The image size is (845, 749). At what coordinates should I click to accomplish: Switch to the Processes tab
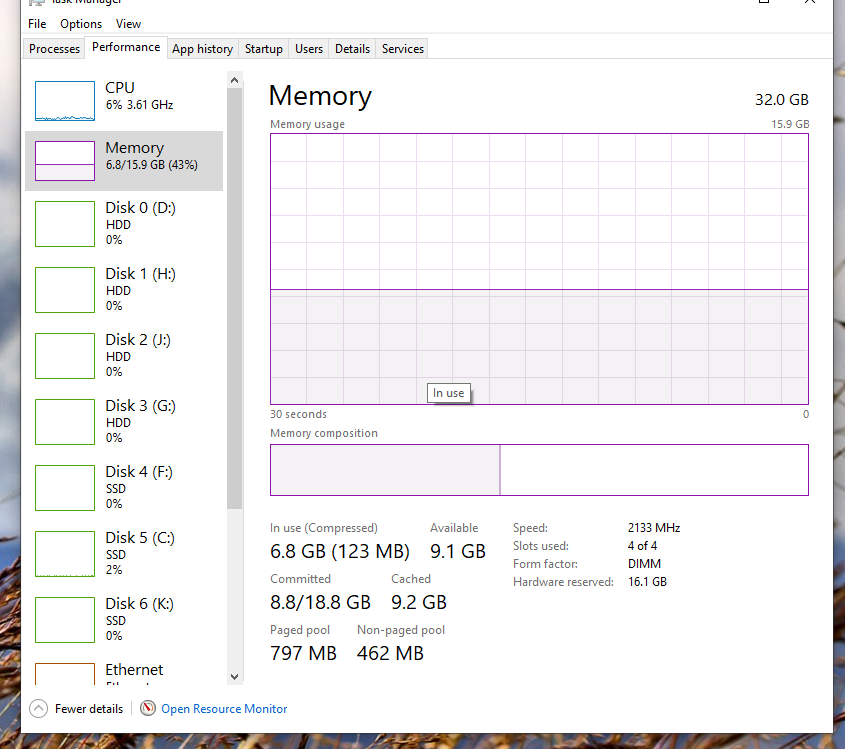point(54,48)
